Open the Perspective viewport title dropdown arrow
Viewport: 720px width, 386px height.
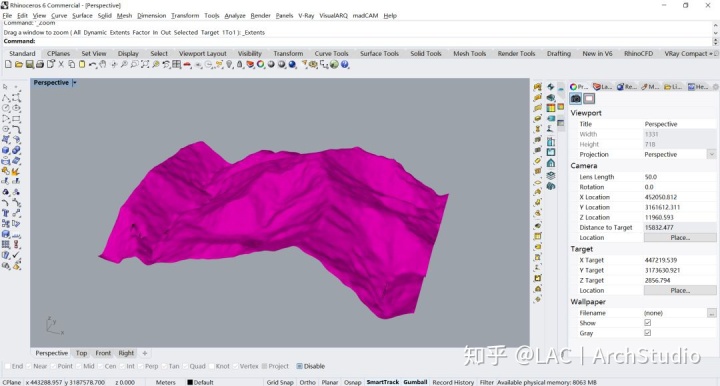tap(74, 83)
